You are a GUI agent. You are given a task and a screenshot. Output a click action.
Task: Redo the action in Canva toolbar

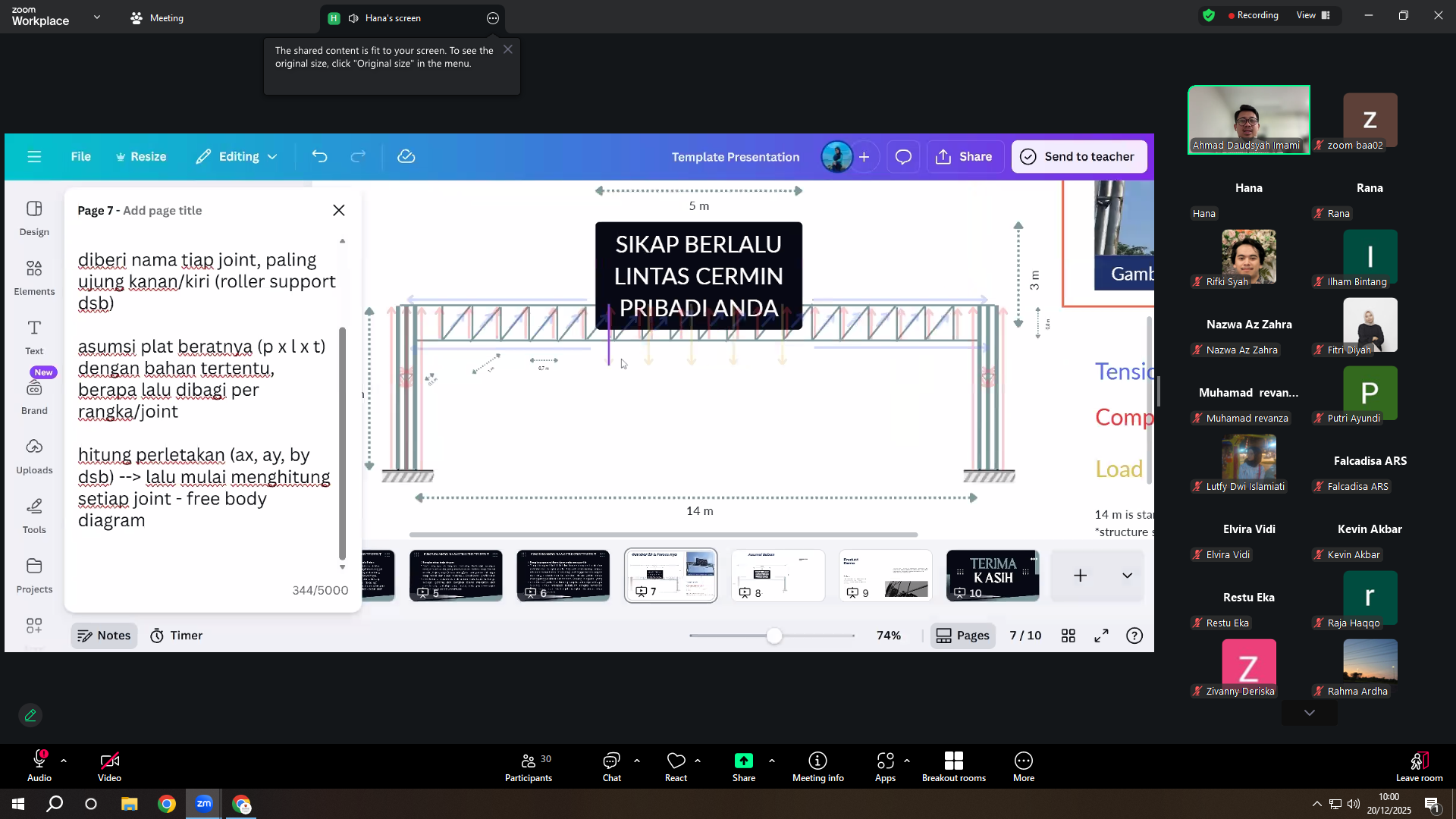(x=358, y=157)
